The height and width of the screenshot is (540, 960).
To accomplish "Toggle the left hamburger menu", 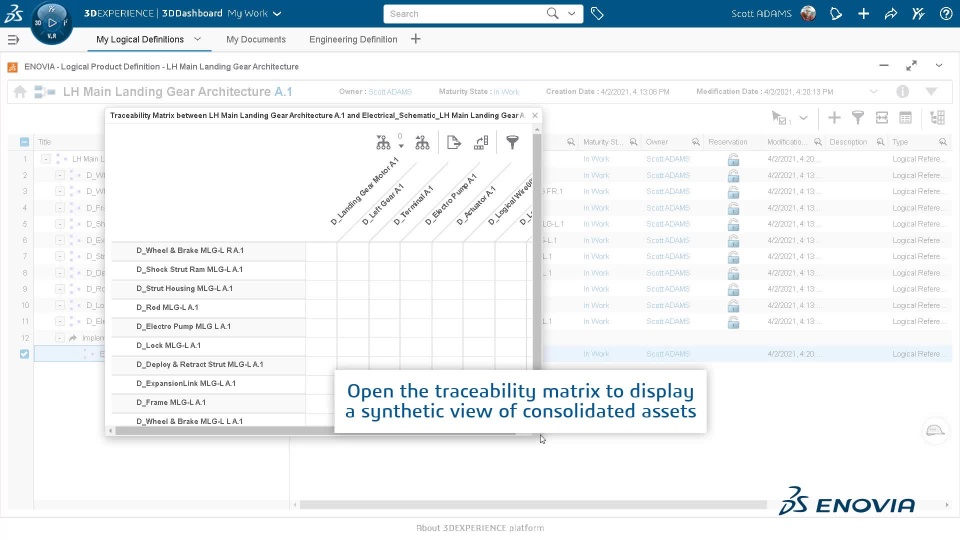I will coord(13,40).
